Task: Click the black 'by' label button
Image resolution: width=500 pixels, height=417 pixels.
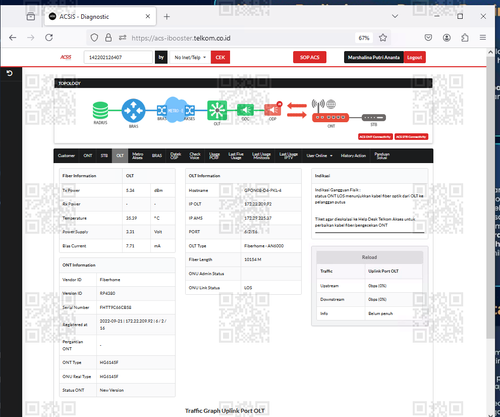Action: [x=161, y=57]
